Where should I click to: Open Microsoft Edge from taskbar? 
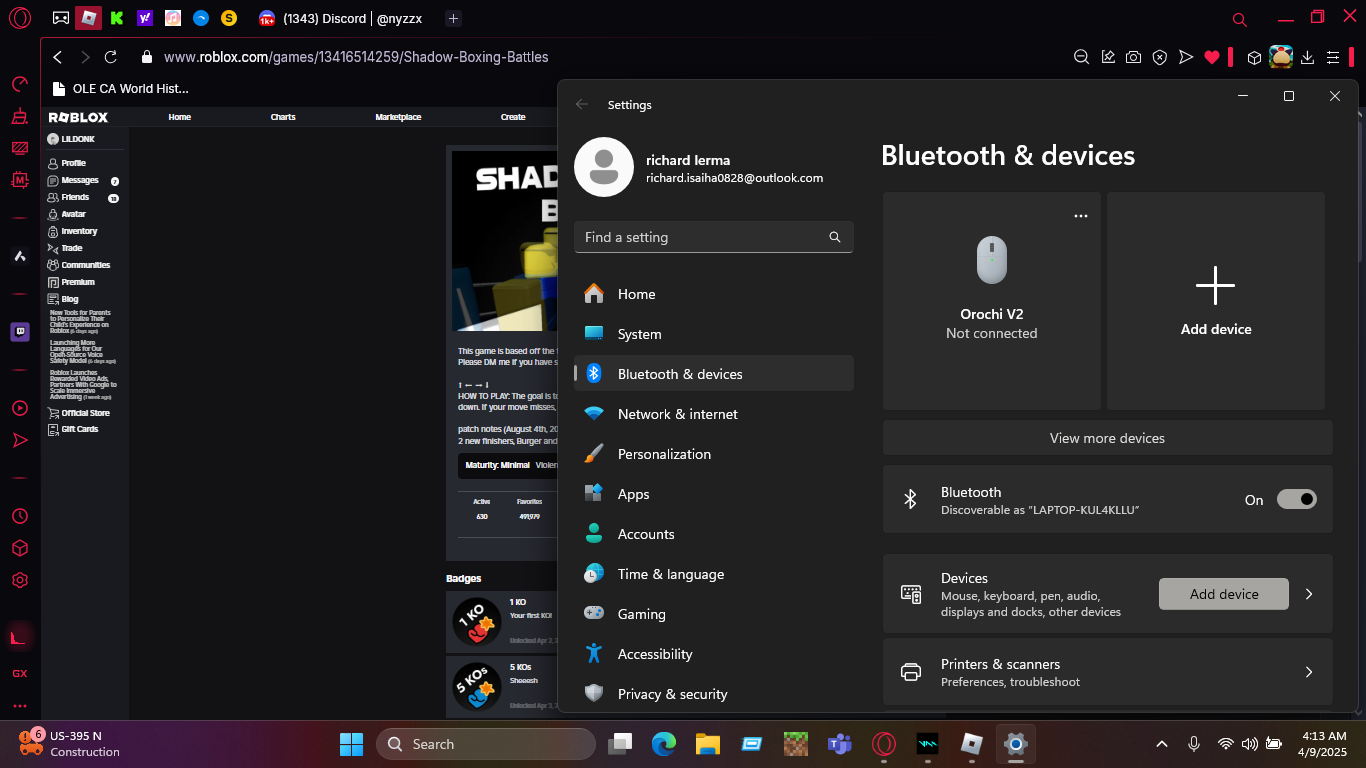pyautogui.click(x=664, y=744)
